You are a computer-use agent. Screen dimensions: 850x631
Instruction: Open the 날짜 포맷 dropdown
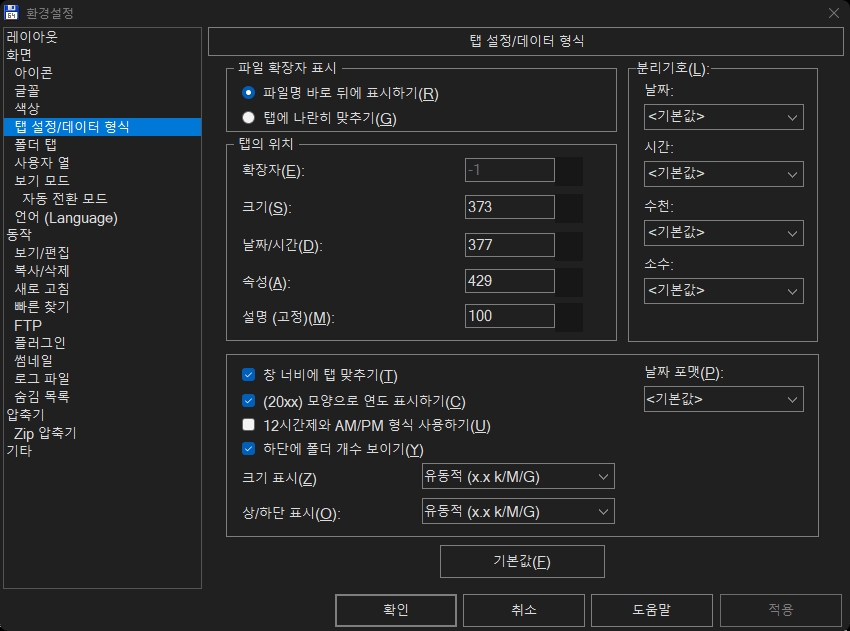tap(723, 400)
